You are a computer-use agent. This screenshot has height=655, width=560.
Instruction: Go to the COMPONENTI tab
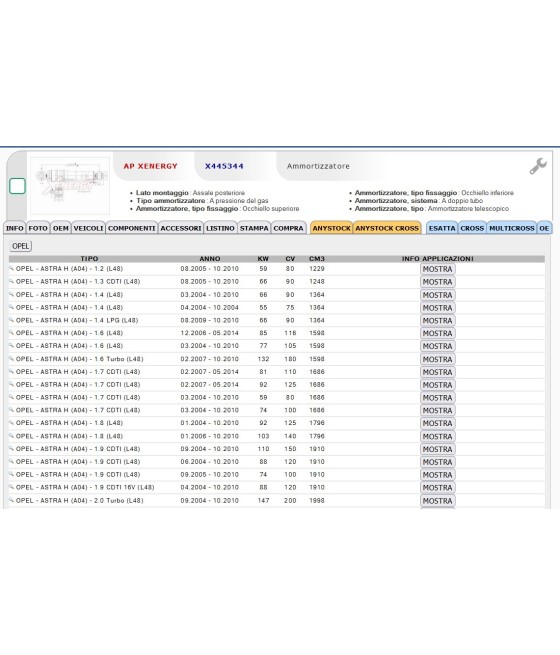coord(132,228)
